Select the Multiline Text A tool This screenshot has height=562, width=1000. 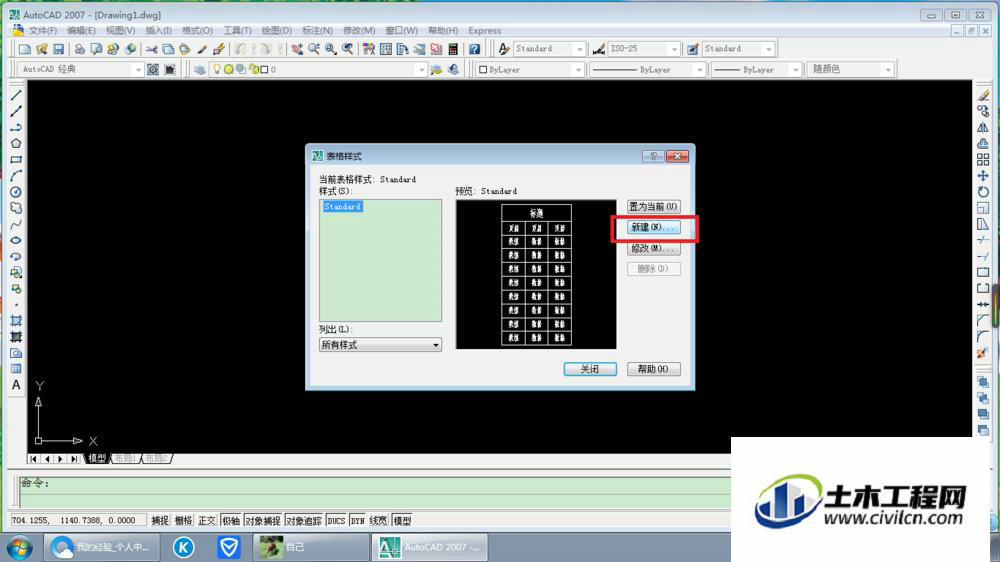click(16, 385)
